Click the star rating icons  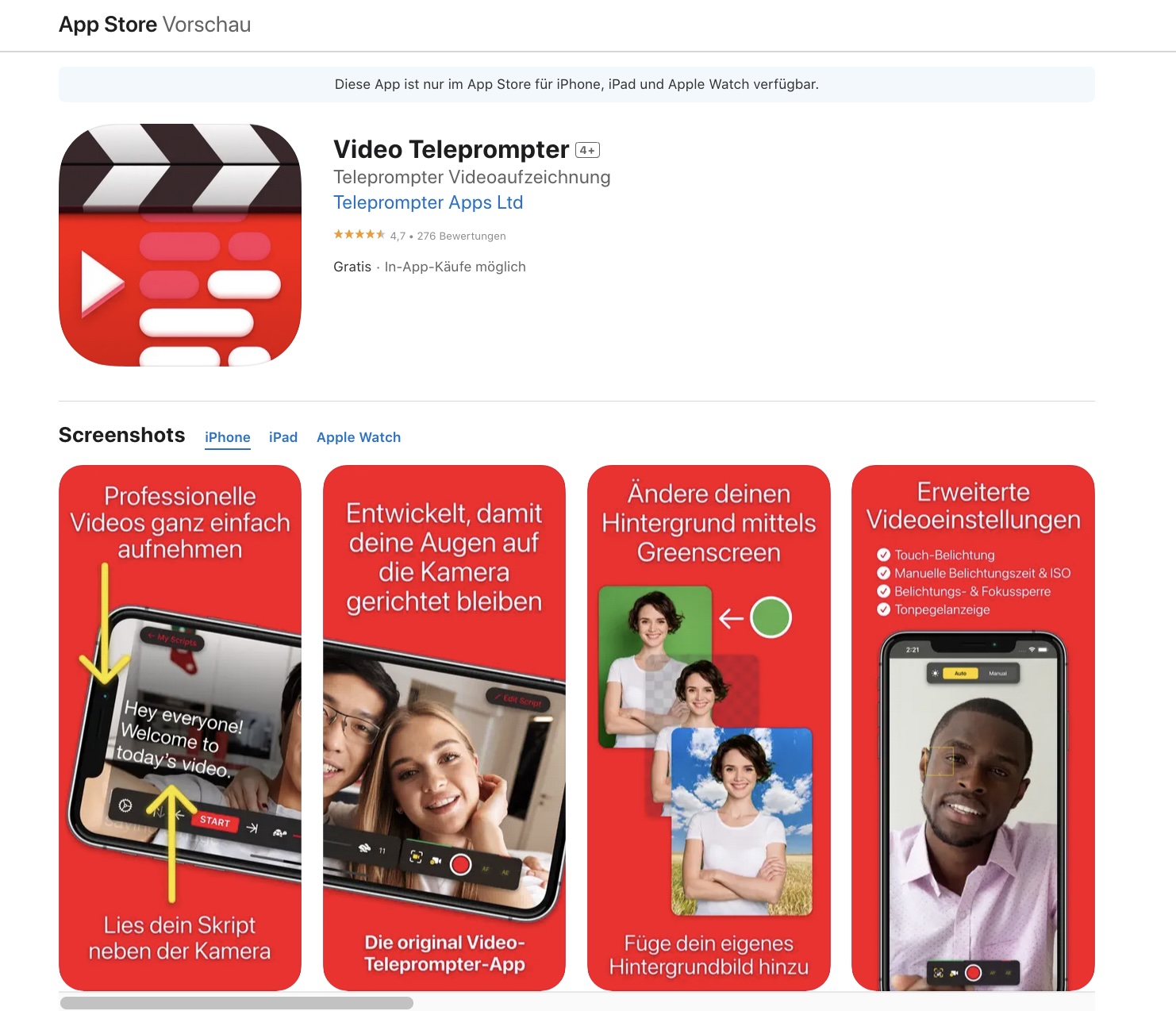tap(359, 235)
